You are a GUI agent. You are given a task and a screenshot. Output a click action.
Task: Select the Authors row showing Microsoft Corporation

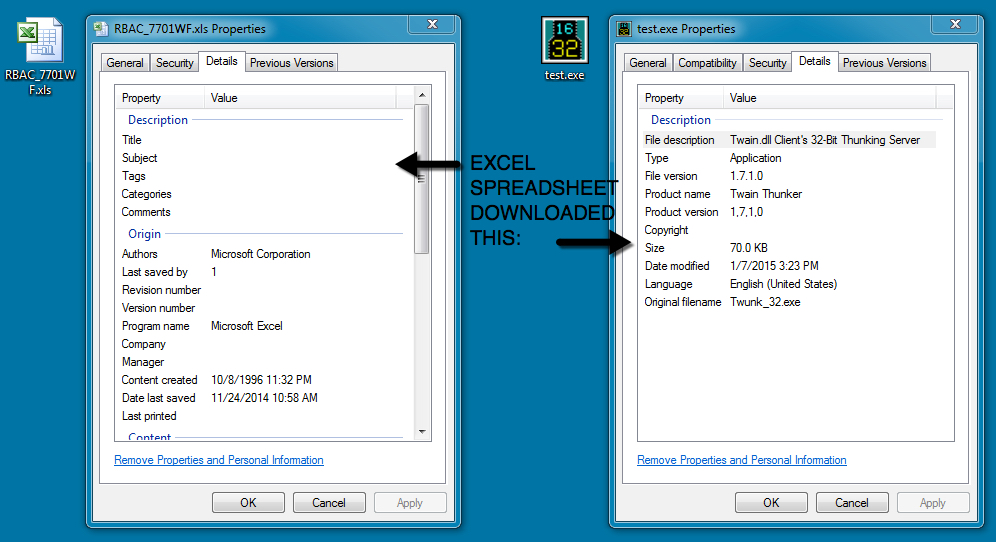point(260,254)
